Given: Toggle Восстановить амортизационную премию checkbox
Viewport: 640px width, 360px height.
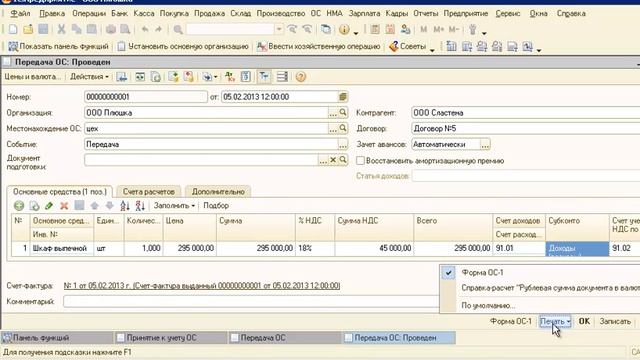Looking at the screenshot, I should (x=360, y=161).
